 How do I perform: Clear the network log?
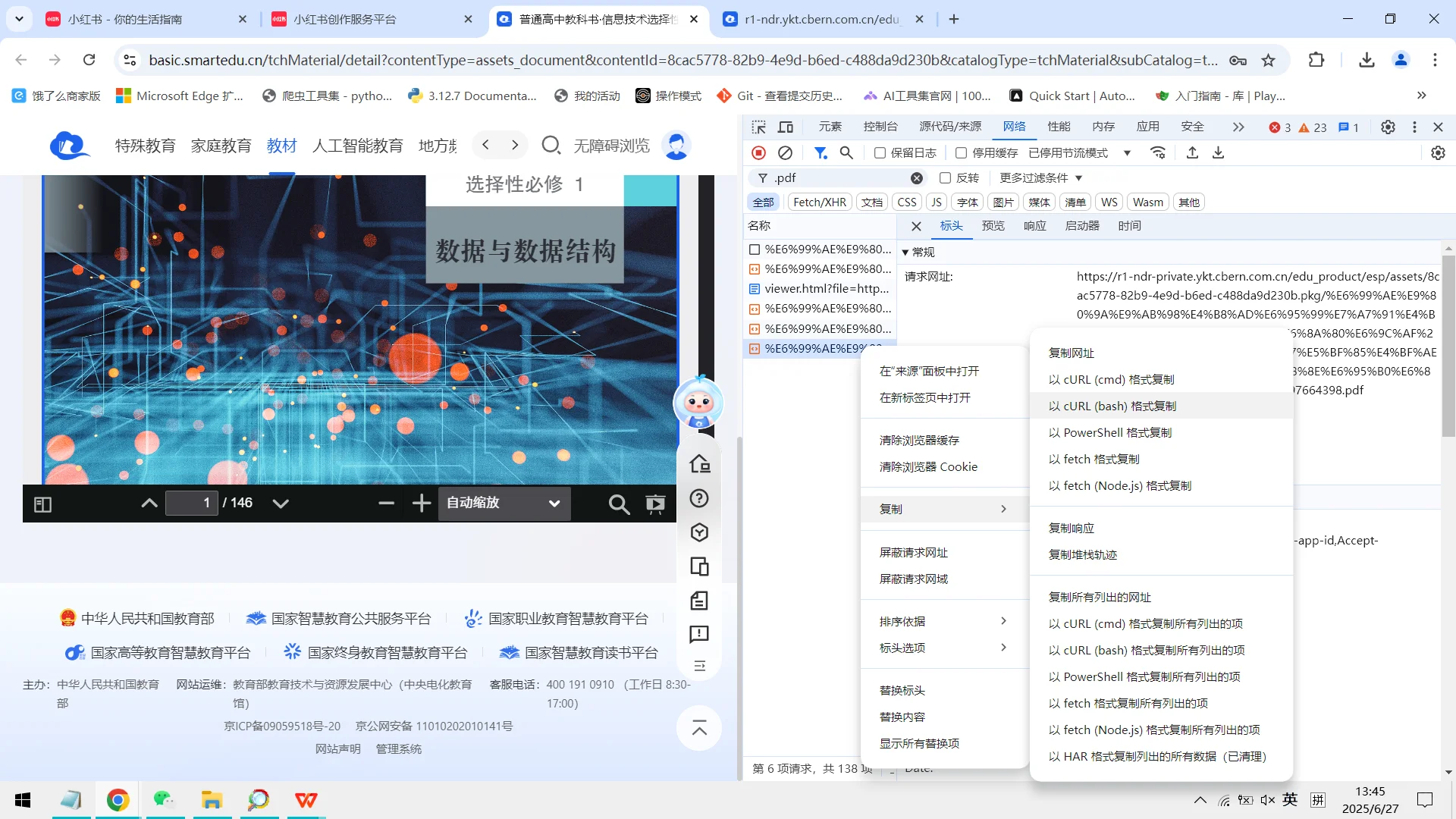tap(786, 153)
